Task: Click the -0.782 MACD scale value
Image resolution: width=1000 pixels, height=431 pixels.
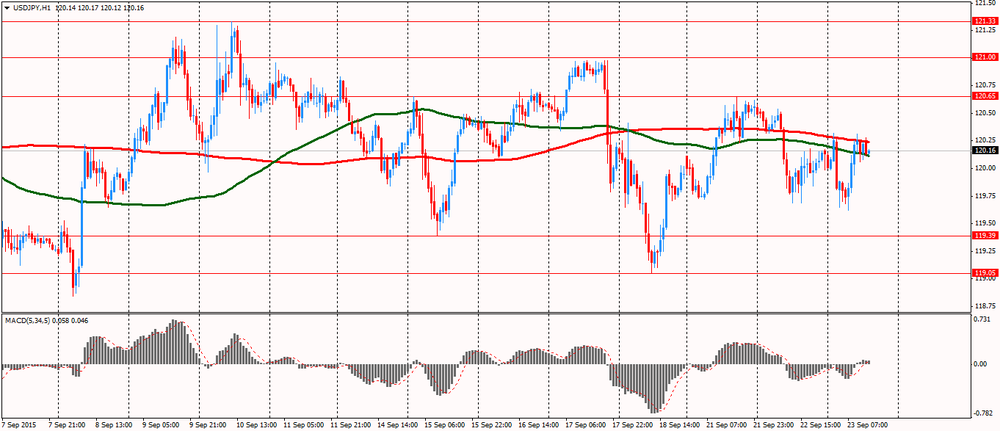Action: [983, 413]
